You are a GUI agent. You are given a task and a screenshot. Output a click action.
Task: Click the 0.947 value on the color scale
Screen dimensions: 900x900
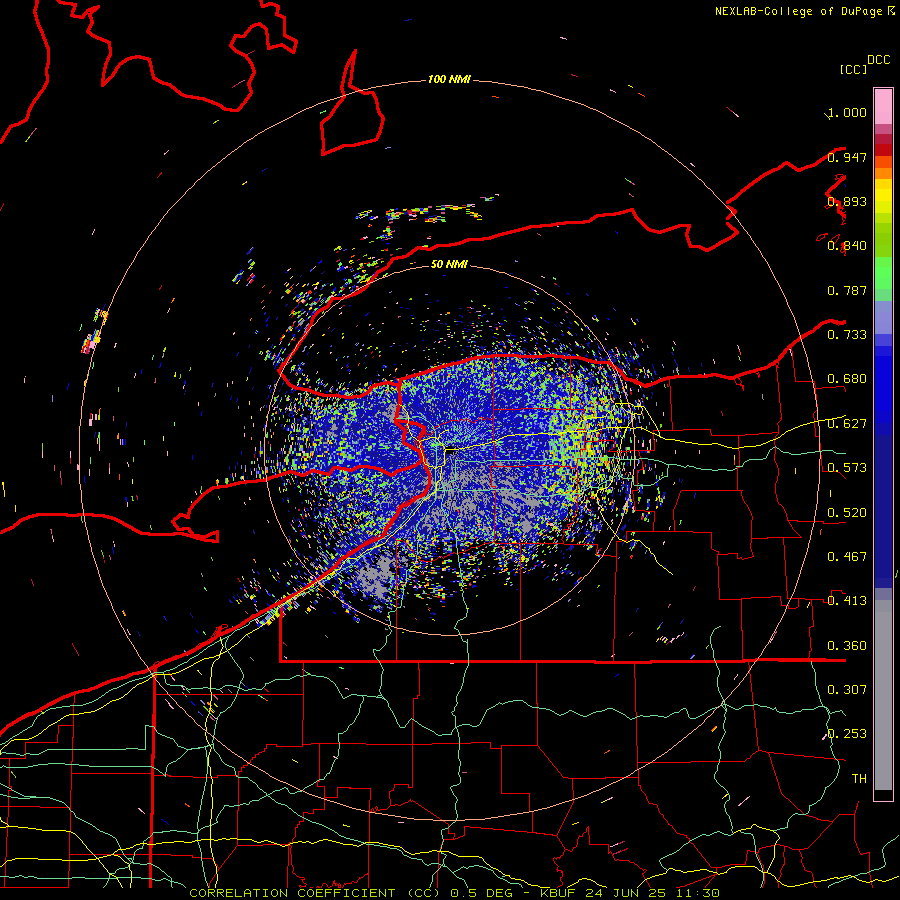[847, 157]
